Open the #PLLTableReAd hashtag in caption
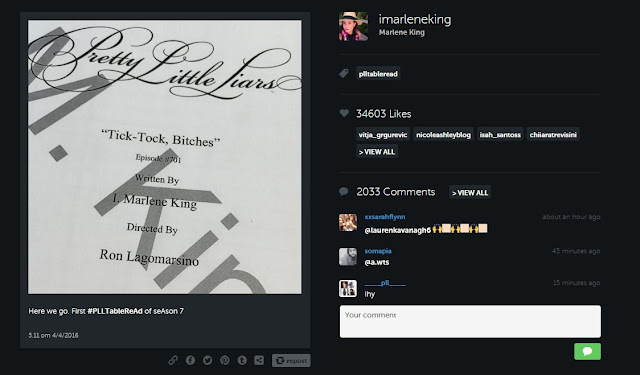 [x=115, y=311]
